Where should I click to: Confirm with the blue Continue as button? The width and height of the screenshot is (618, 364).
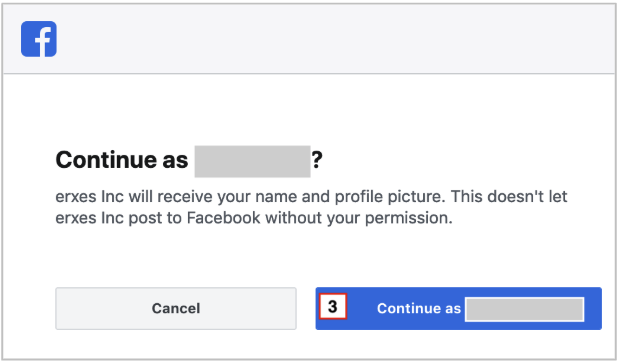(x=458, y=308)
